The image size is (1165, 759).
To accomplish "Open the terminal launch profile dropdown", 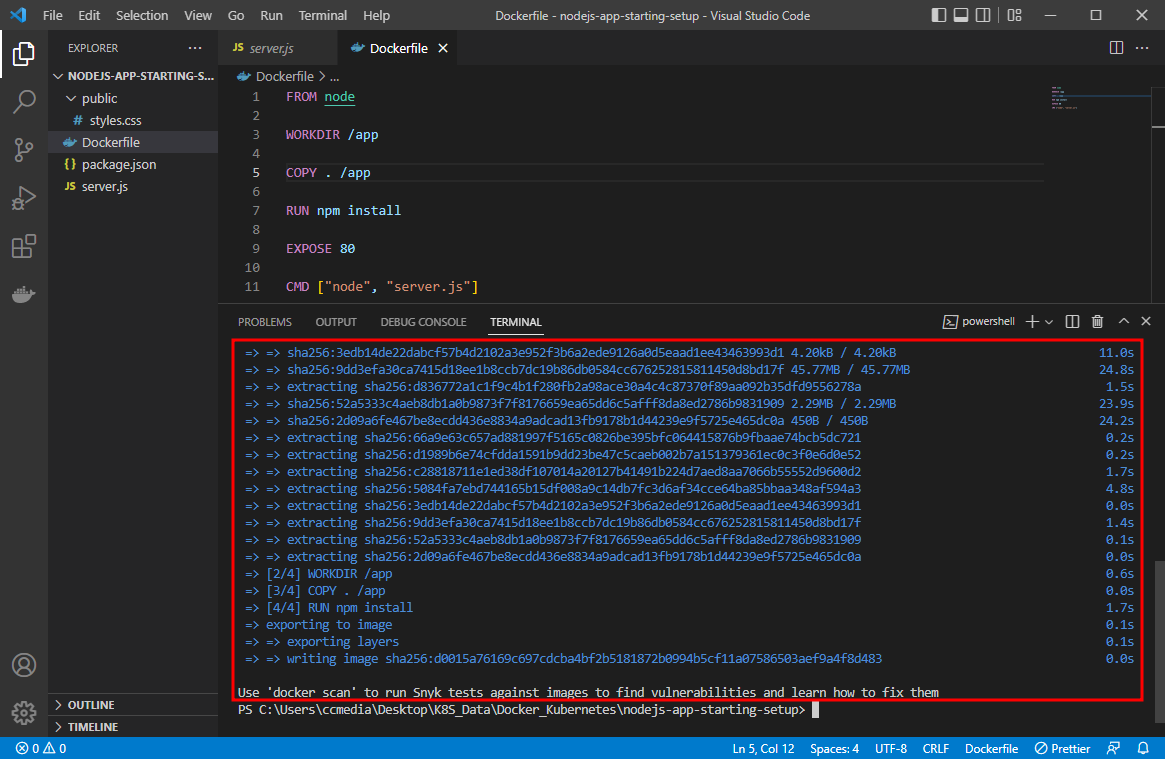I will tap(1049, 322).
